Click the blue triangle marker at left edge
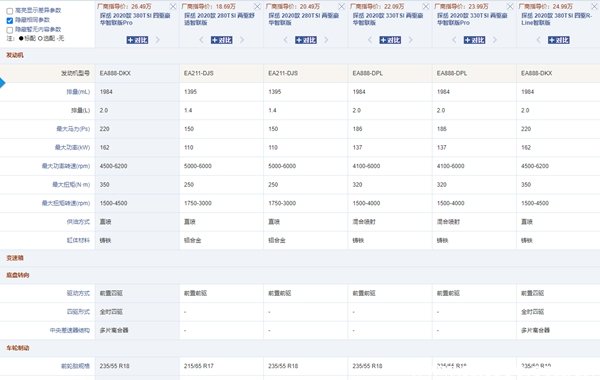 click(2, 83)
